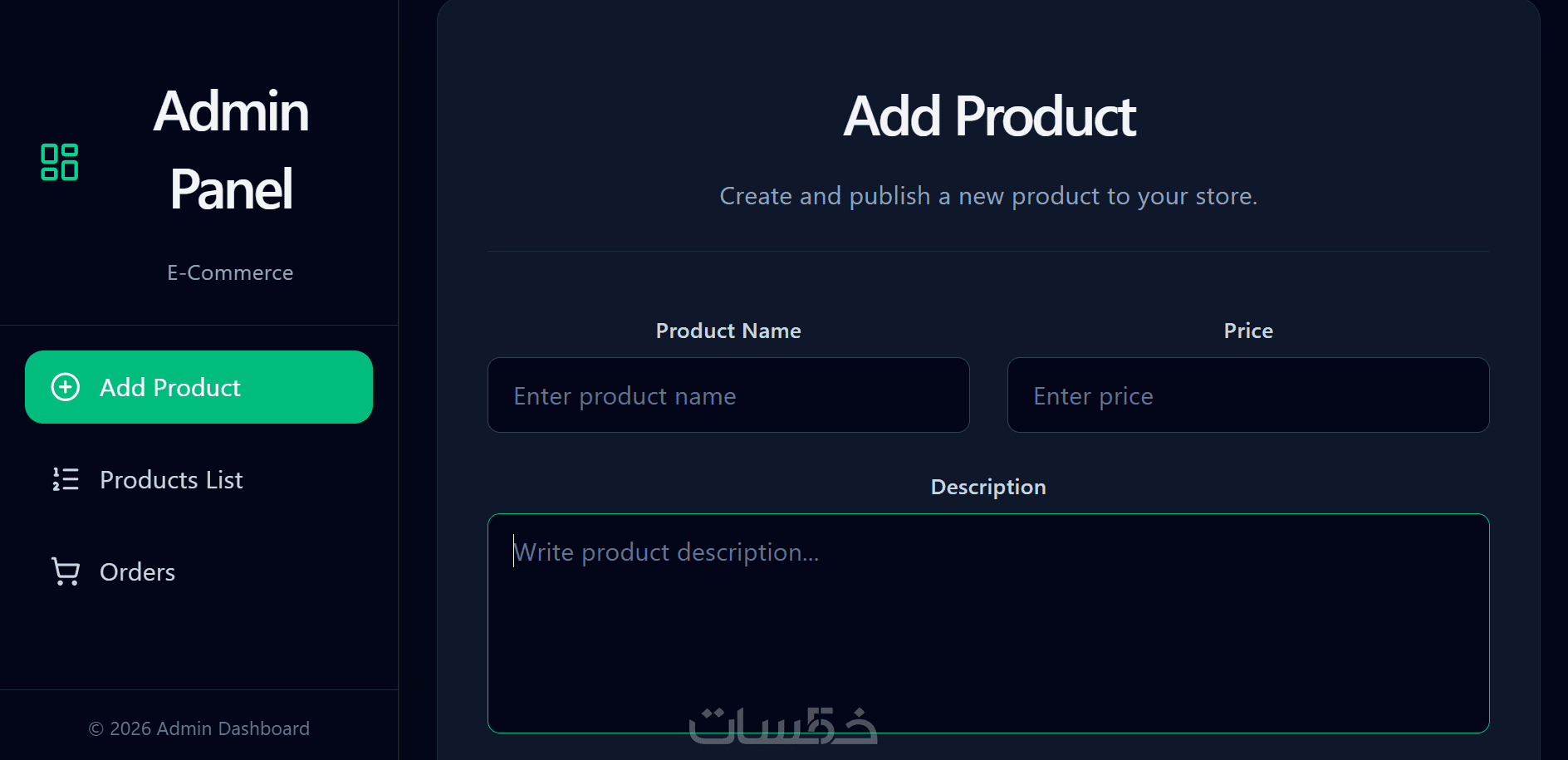This screenshot has height=760, width=1568.
Task: Click the Admin Panel title text
Action: coord(231,150)
